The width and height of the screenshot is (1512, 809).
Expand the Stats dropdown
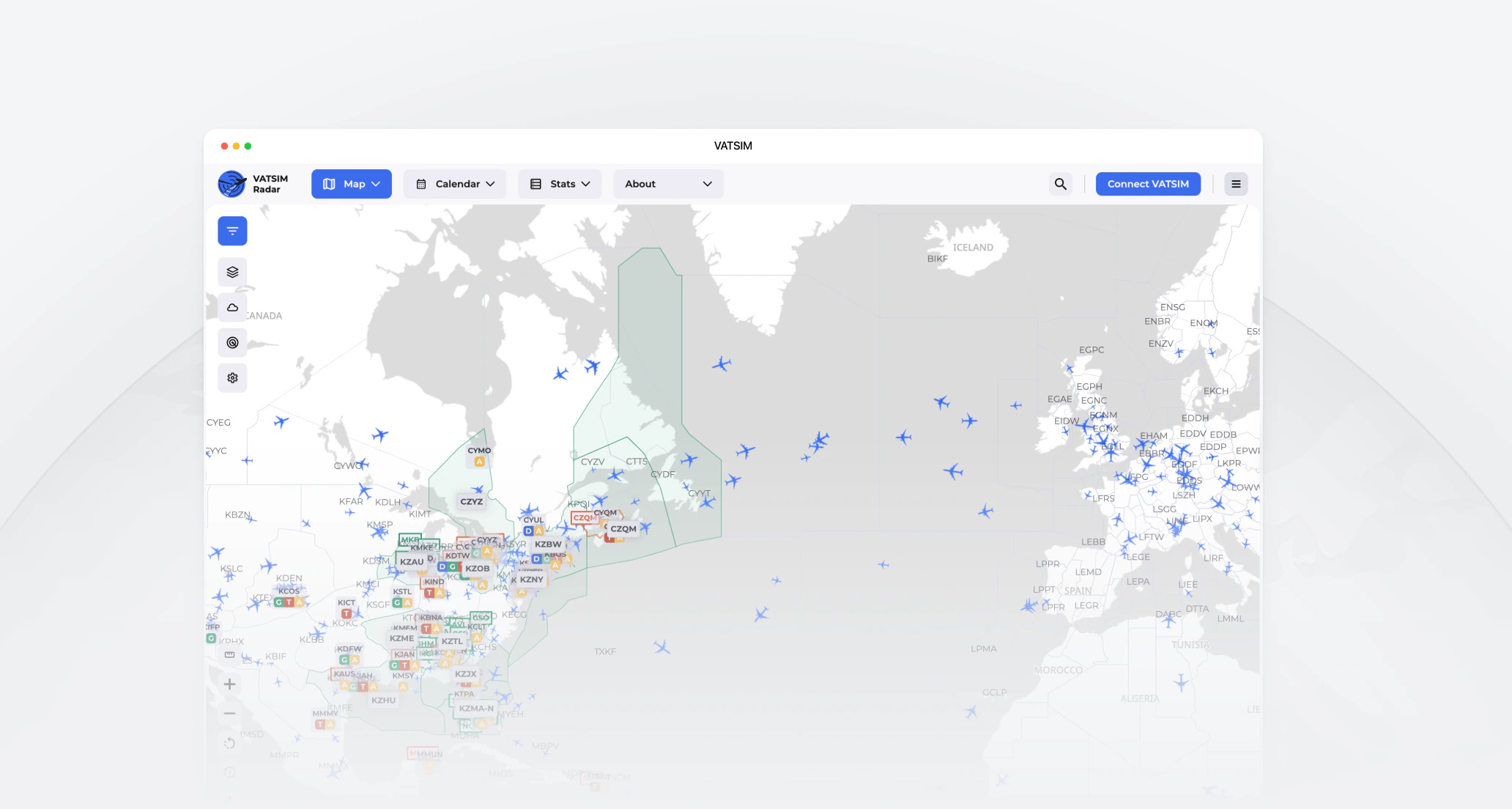[560, 184]
